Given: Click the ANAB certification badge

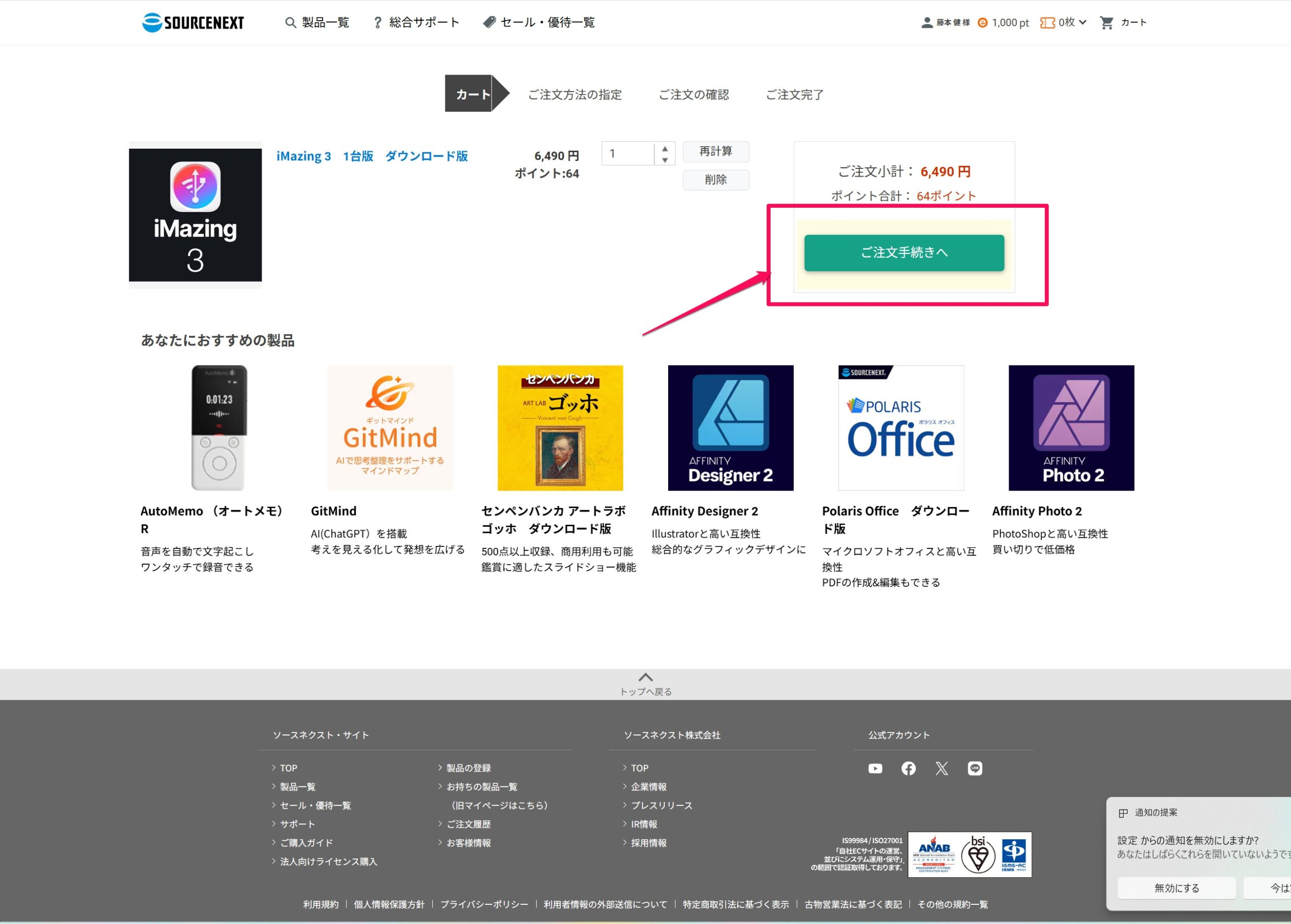Looking at the screenshot, I should coord(934,854).
